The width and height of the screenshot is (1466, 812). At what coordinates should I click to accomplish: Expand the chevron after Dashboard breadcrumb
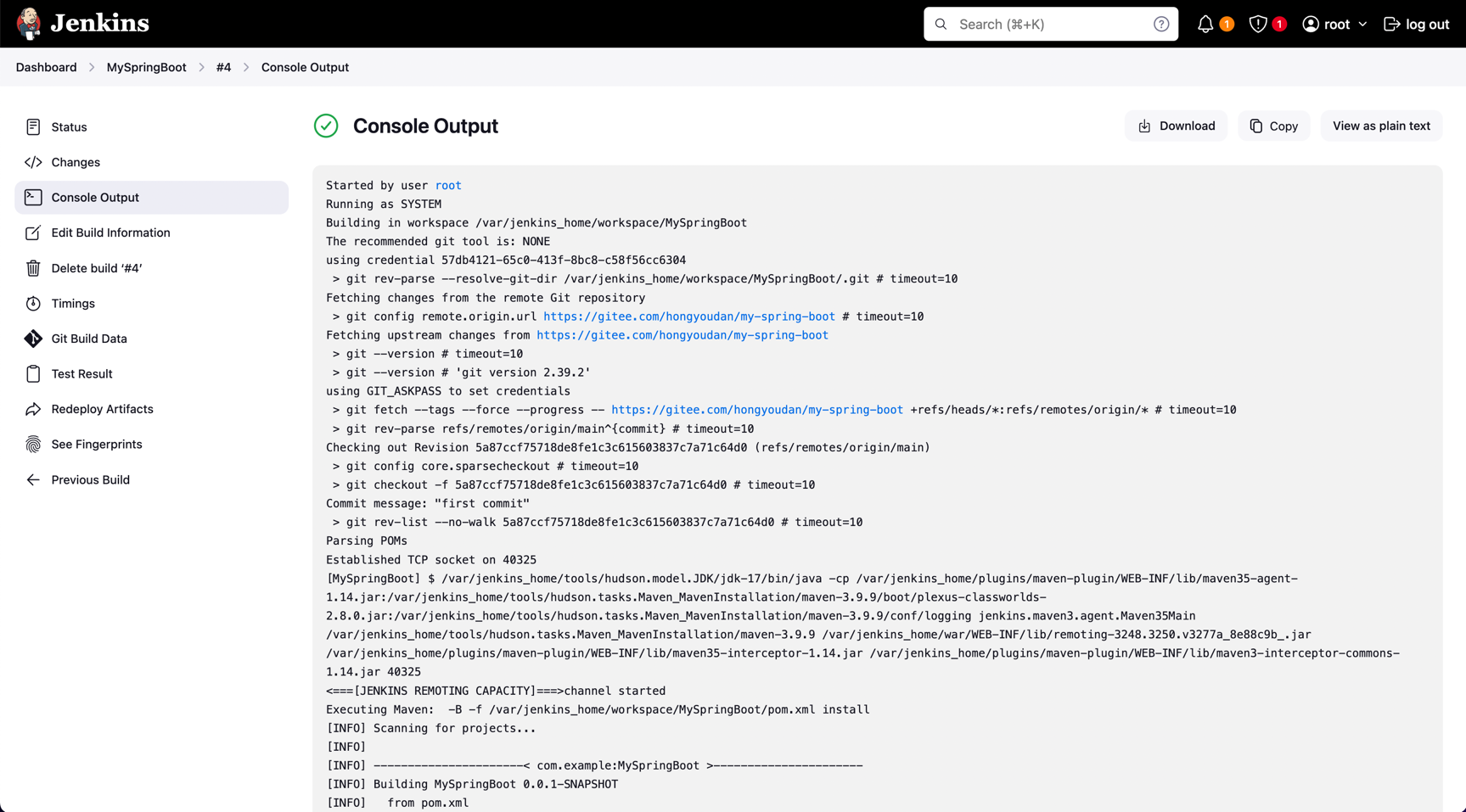click(x=92, y=68)
